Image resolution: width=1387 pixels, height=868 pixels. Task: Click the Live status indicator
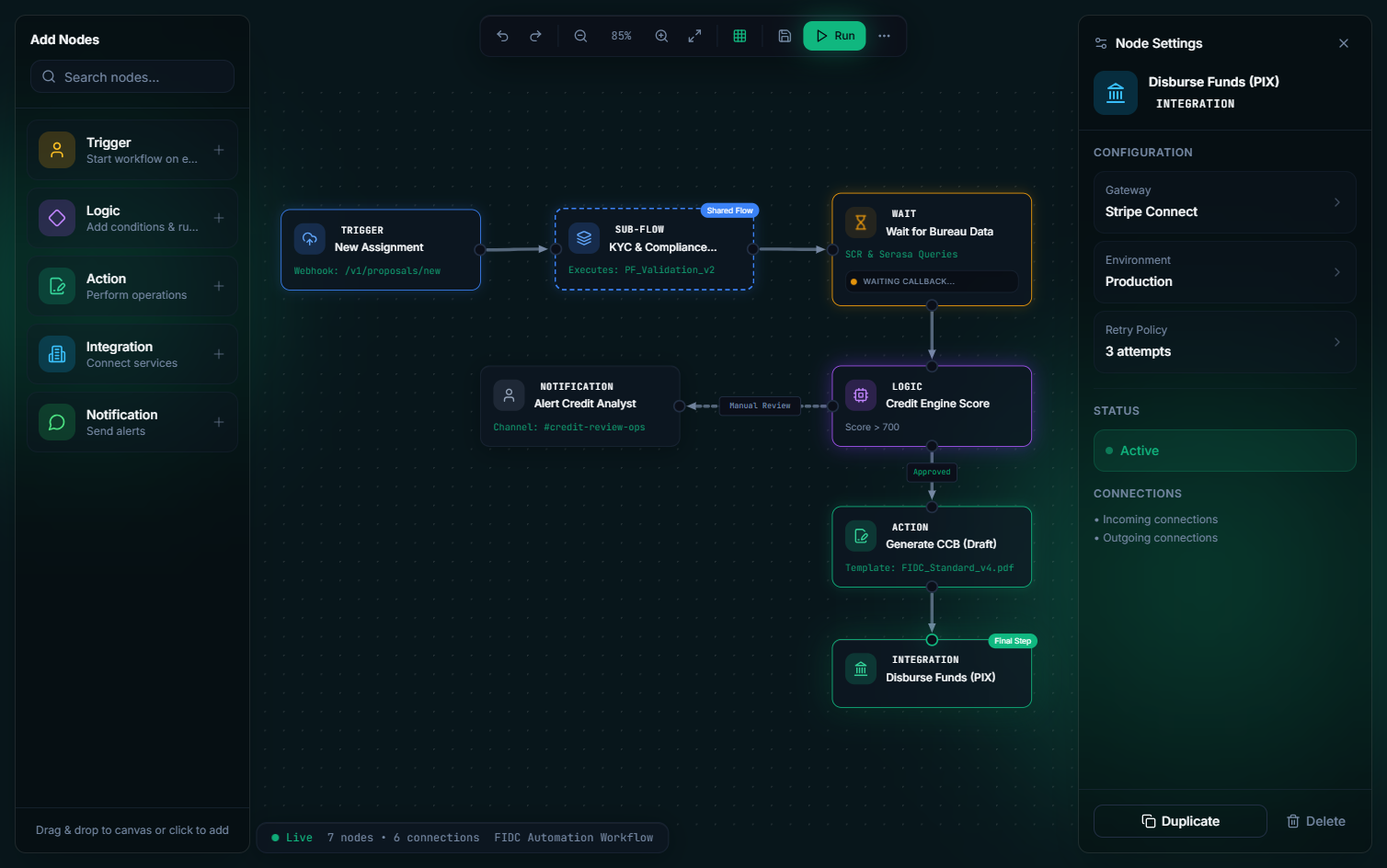[x=292, y=838]
